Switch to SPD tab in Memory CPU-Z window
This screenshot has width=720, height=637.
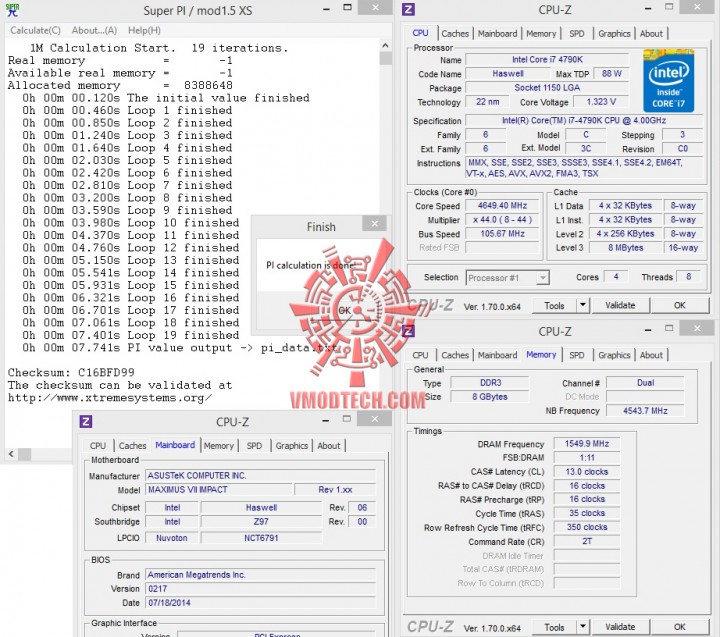(x=577, y=355)
